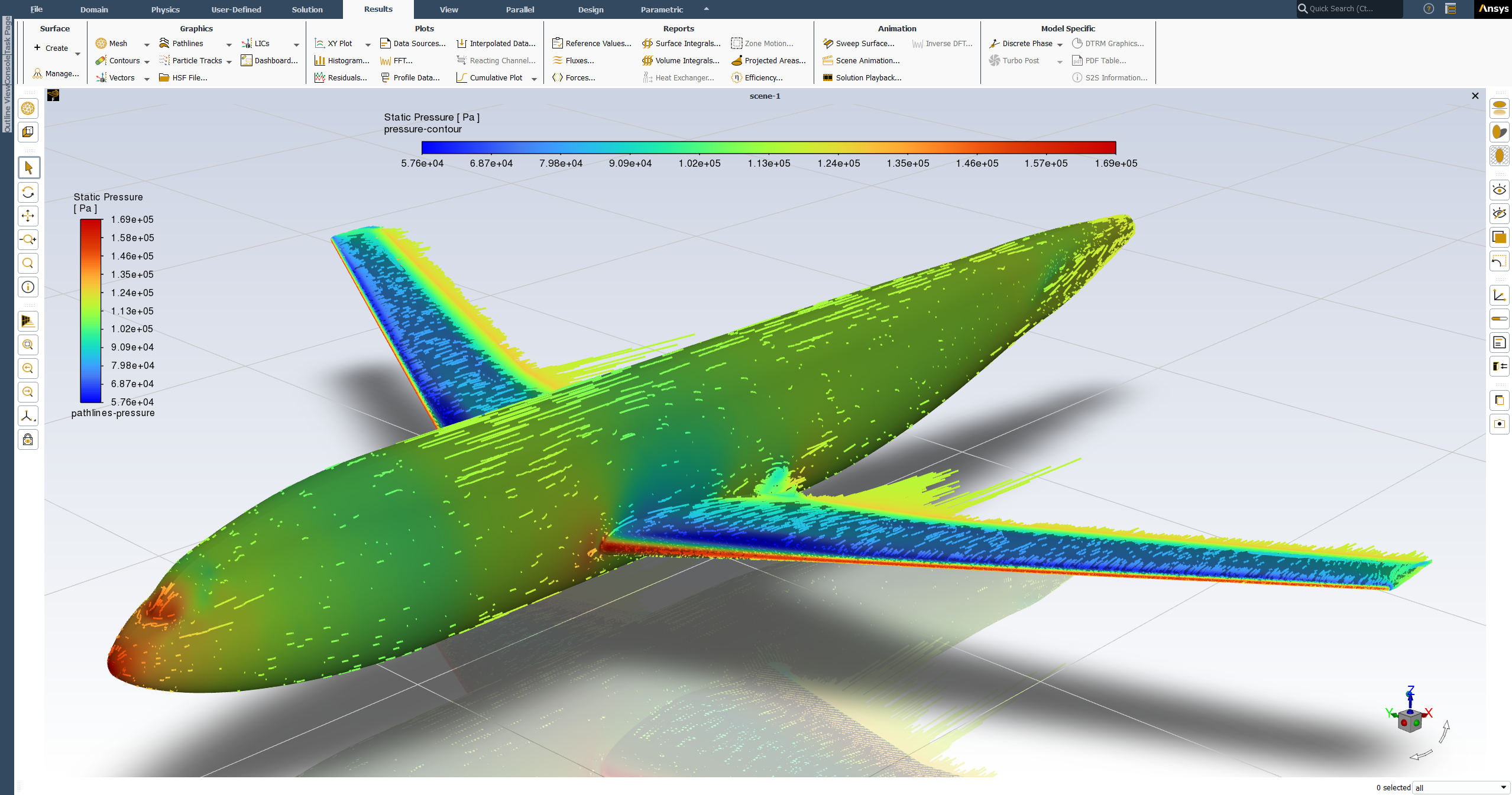
Task: Activate the Zoom to area magnifier tool
Action: pyautogui.click(x=28, y=263)
